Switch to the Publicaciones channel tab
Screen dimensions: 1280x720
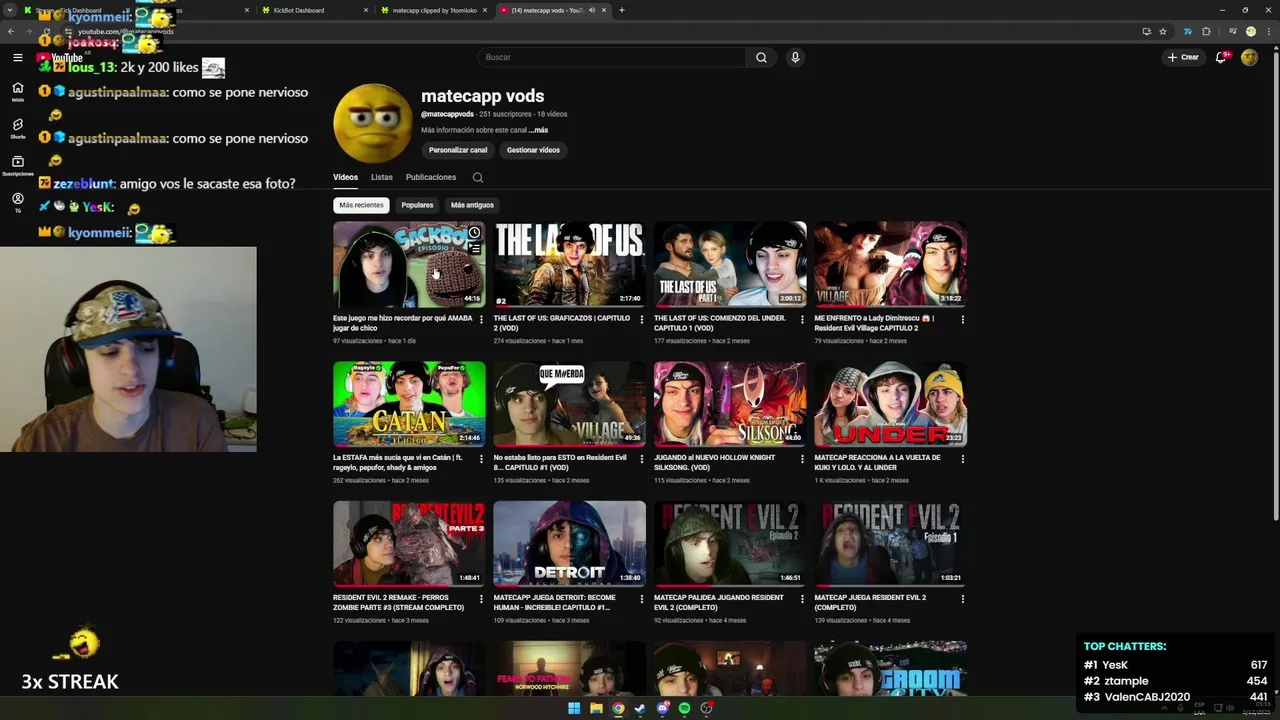click(431, 177)
